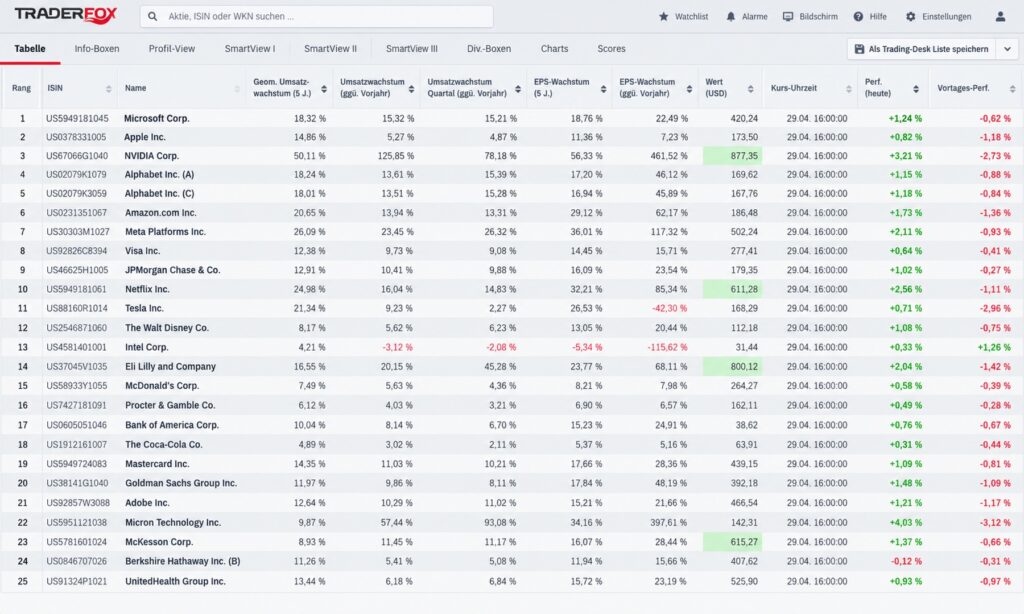
Task: Select UnitedHealth Group Inc. name
Action: (175, 581)
